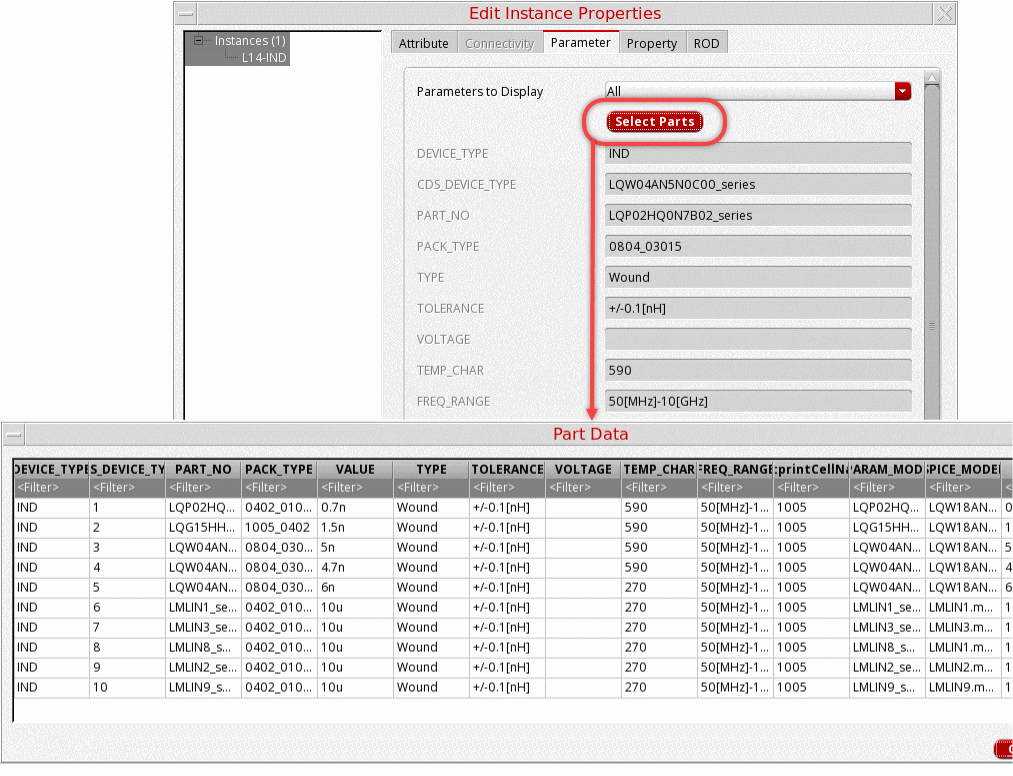
Task: Sort by the TEMP_CHAR column header
Action: click(659, 469)
